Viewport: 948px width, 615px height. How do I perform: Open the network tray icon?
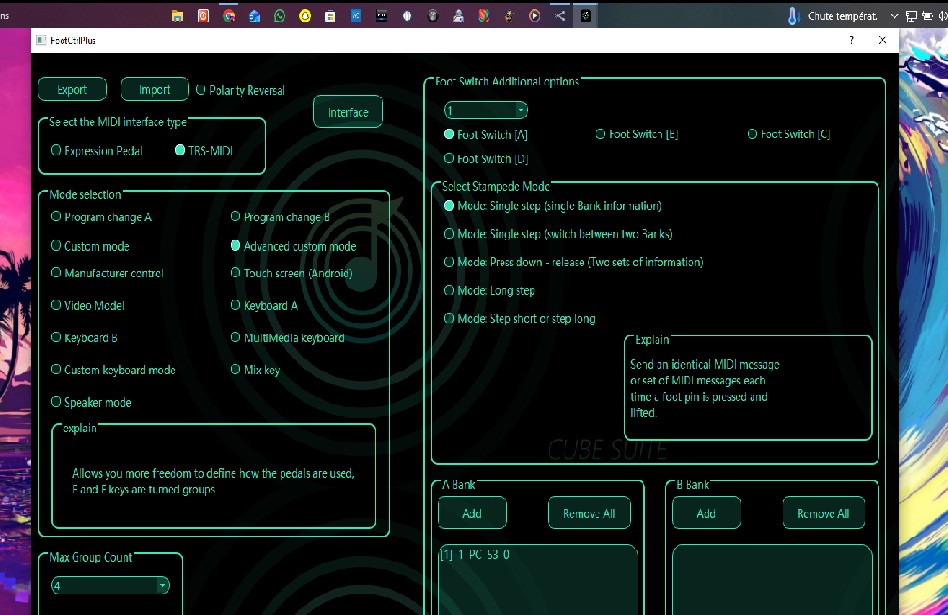911,16
